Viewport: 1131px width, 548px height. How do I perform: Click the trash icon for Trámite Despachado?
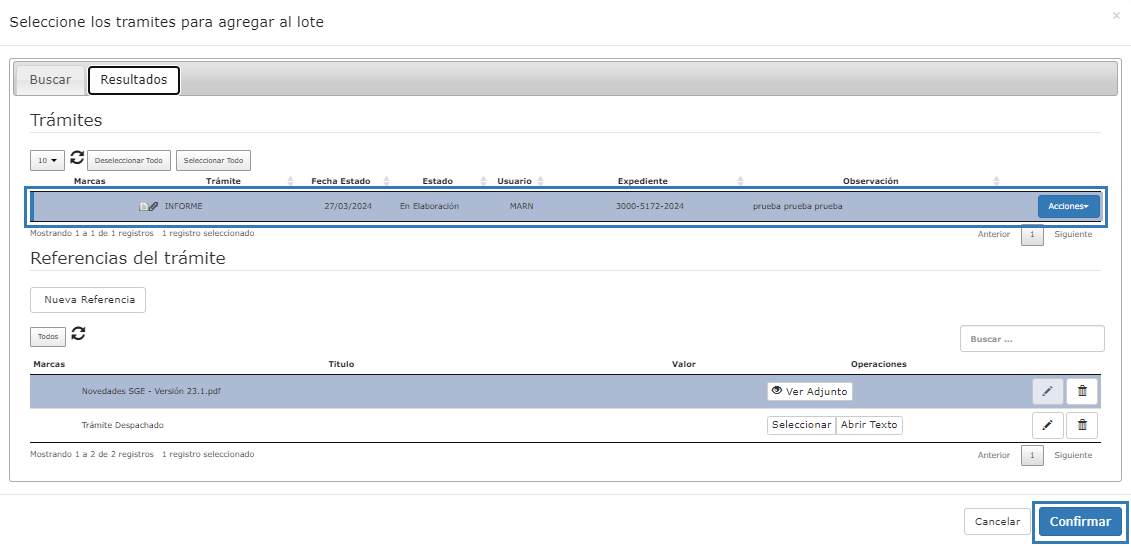(1082, 425)
